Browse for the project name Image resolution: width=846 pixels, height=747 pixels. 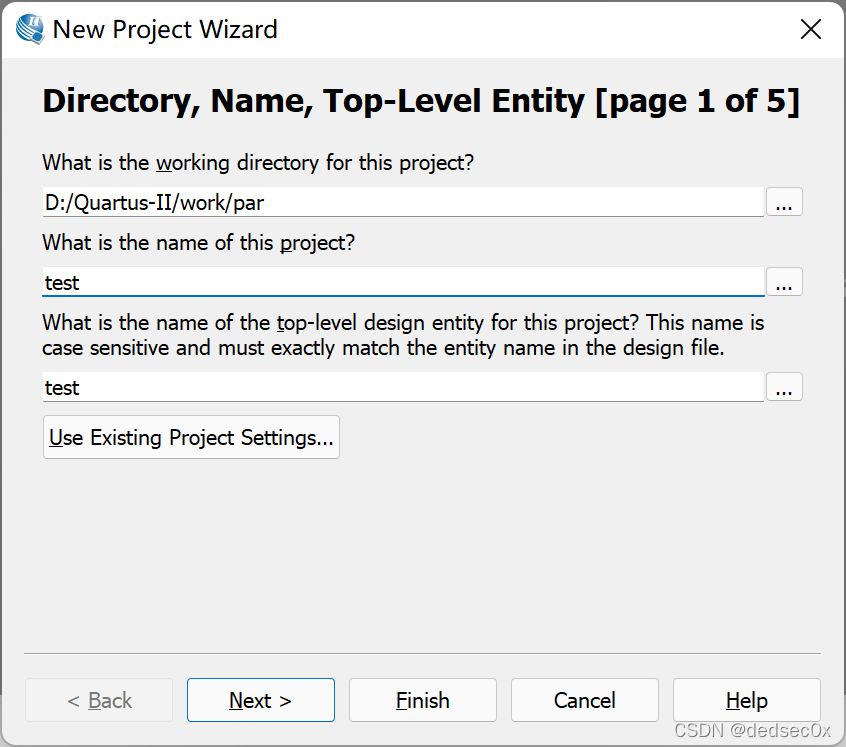coord(784,282)
